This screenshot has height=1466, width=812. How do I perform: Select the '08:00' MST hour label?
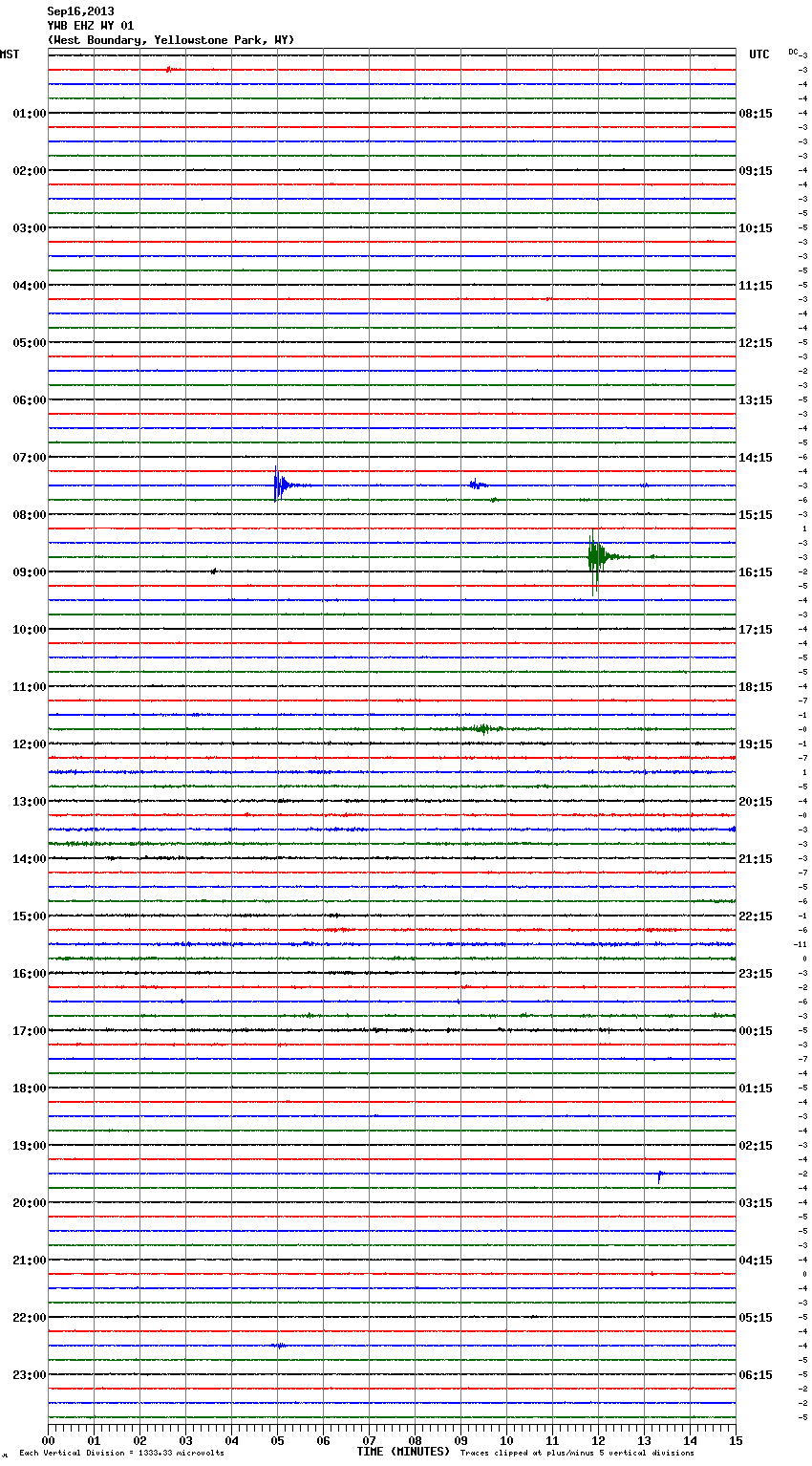click(29, 515)
